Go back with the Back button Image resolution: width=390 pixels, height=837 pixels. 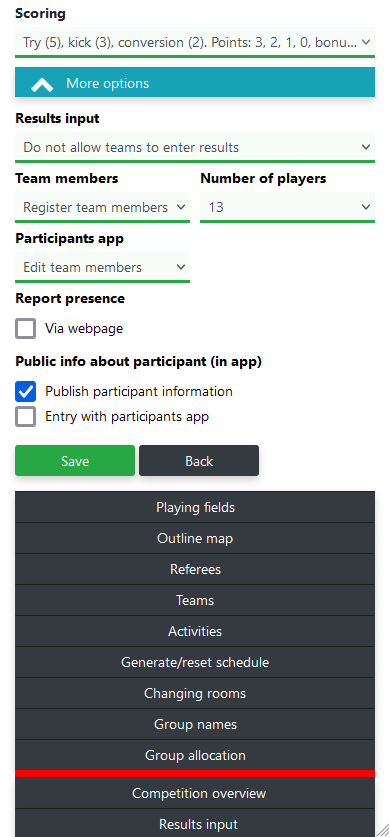tap(199, 461)
